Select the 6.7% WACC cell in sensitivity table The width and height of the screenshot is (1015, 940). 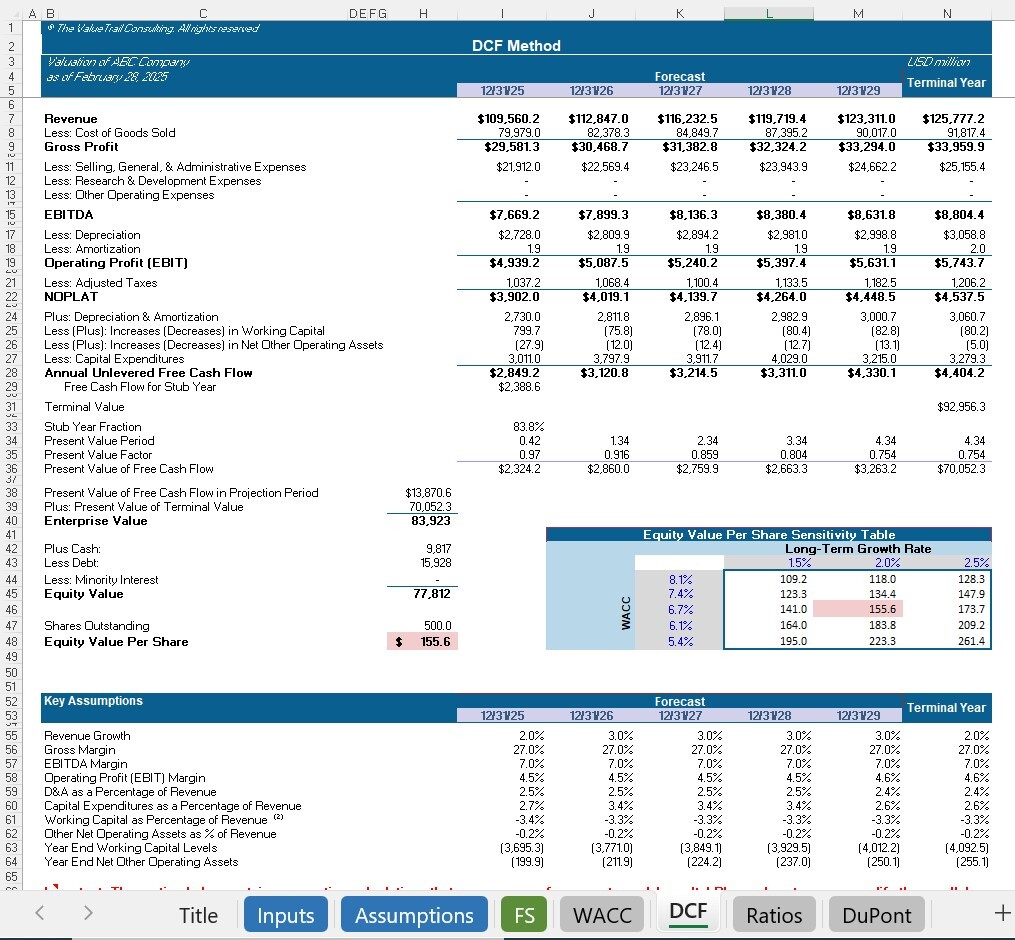[679, 608]
